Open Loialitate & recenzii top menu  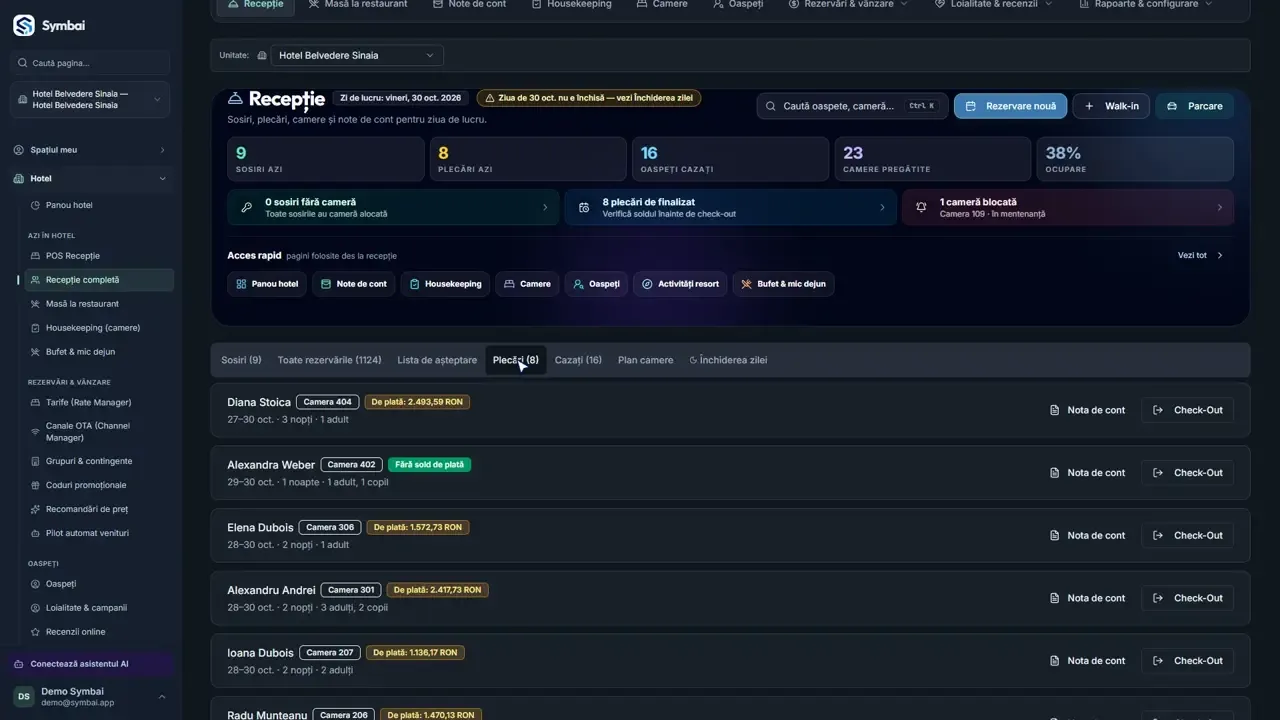point(994,5)
